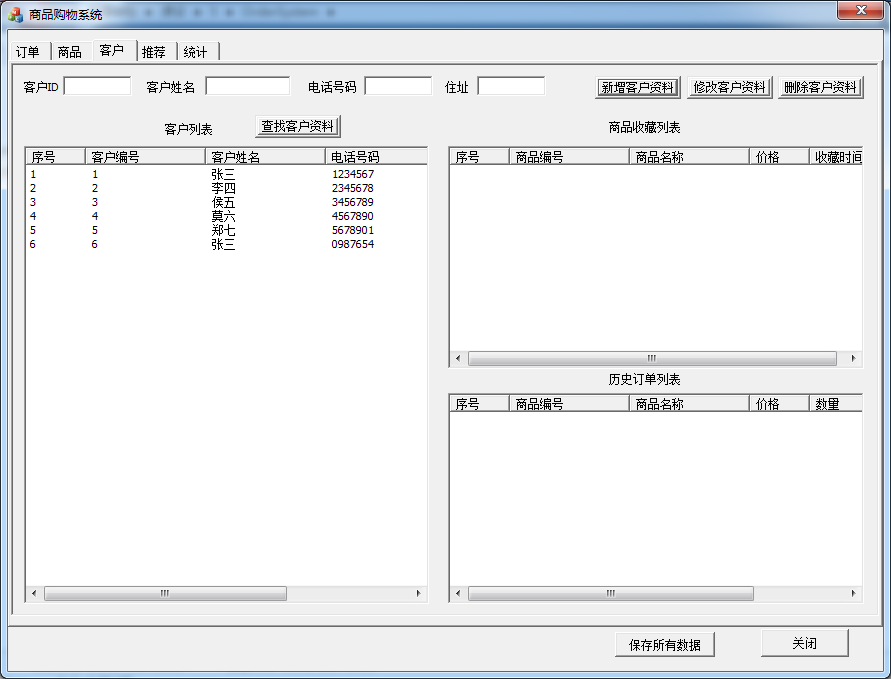Click the 新增客户资料 button

coord(638,88)
